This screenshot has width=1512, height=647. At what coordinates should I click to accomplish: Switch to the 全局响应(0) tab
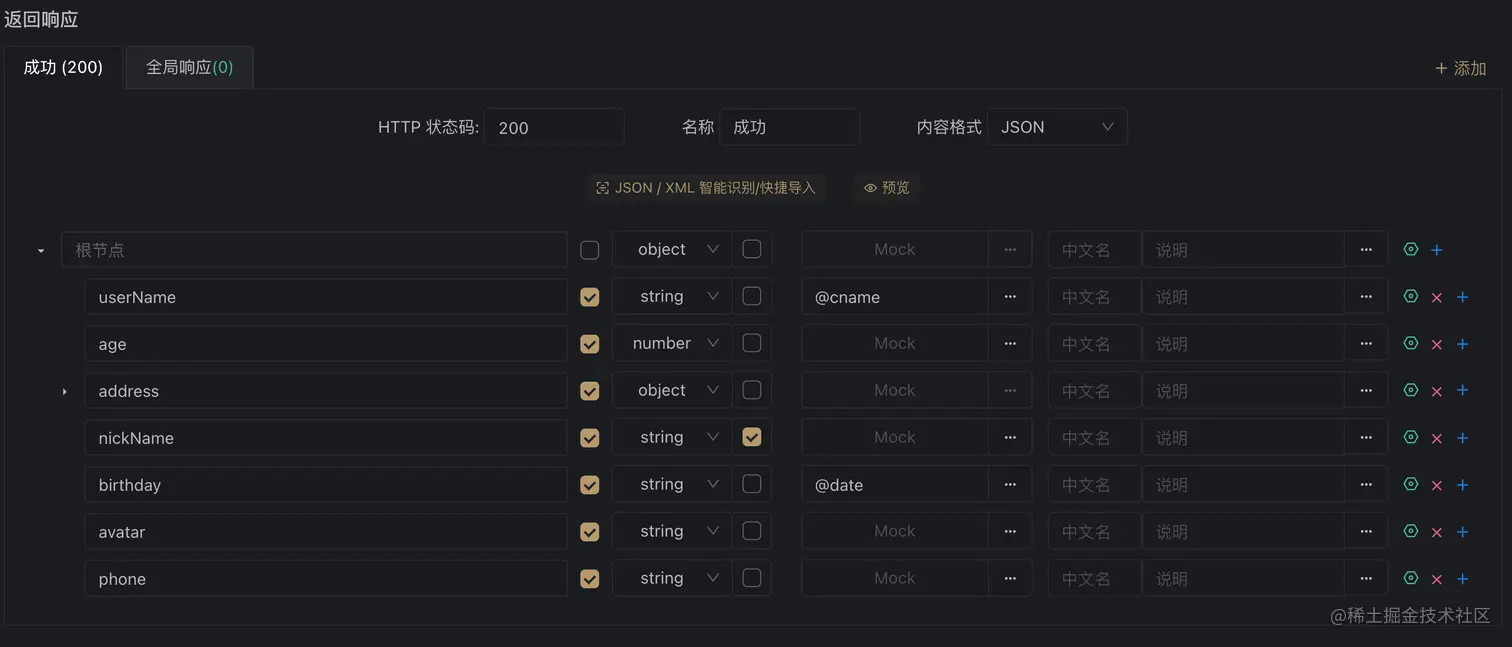(x=189, y=67)
